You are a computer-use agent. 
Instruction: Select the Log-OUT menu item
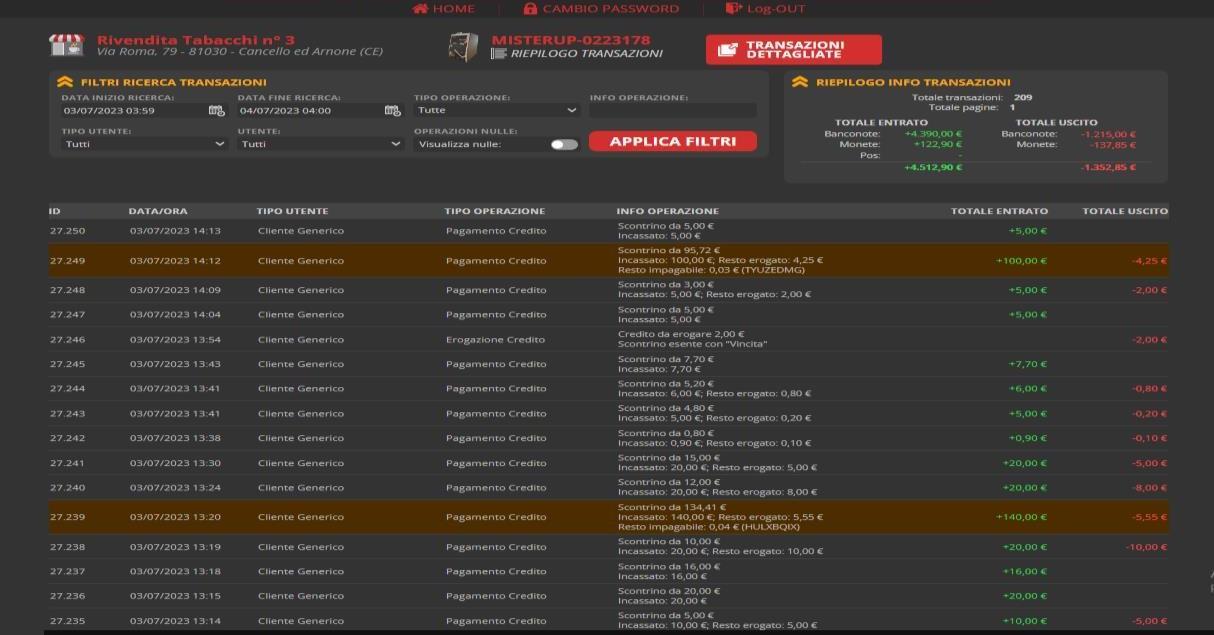pos(765,8)
